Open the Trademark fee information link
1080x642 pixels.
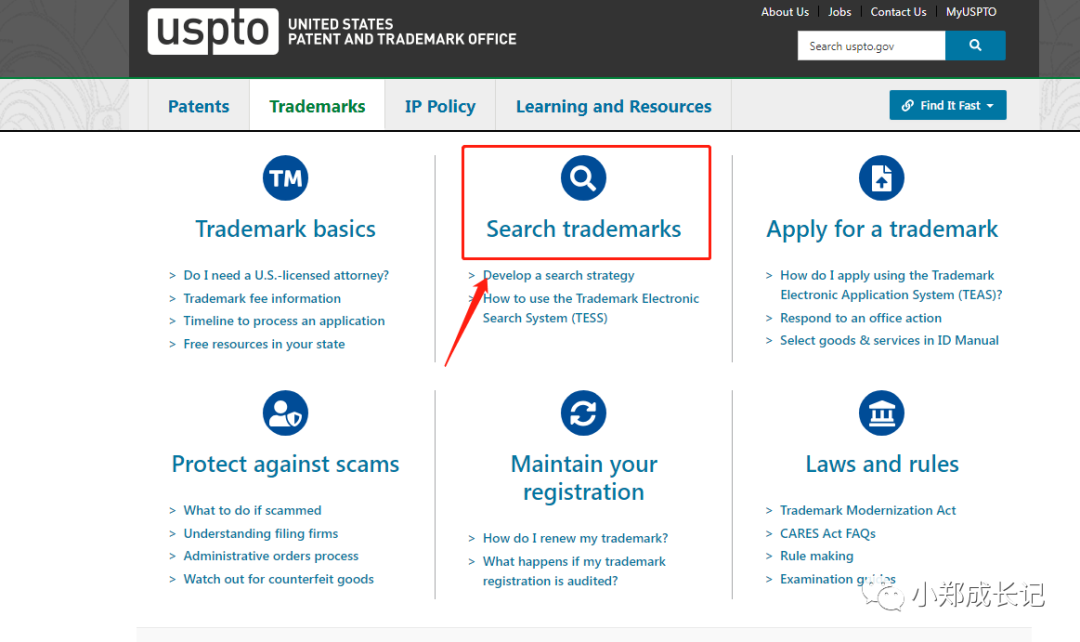(x=262, y=298)
